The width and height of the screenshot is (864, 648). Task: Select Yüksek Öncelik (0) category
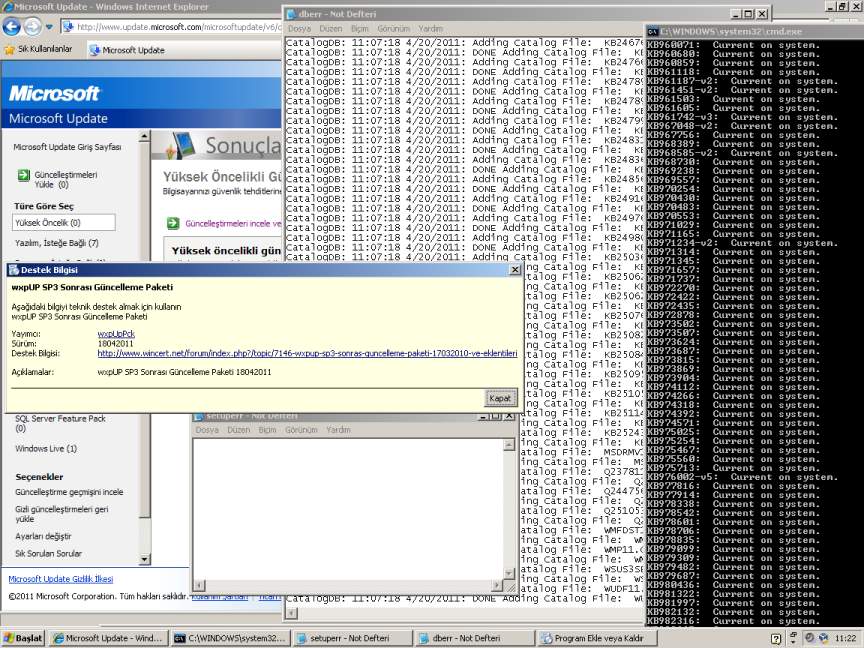63,223
